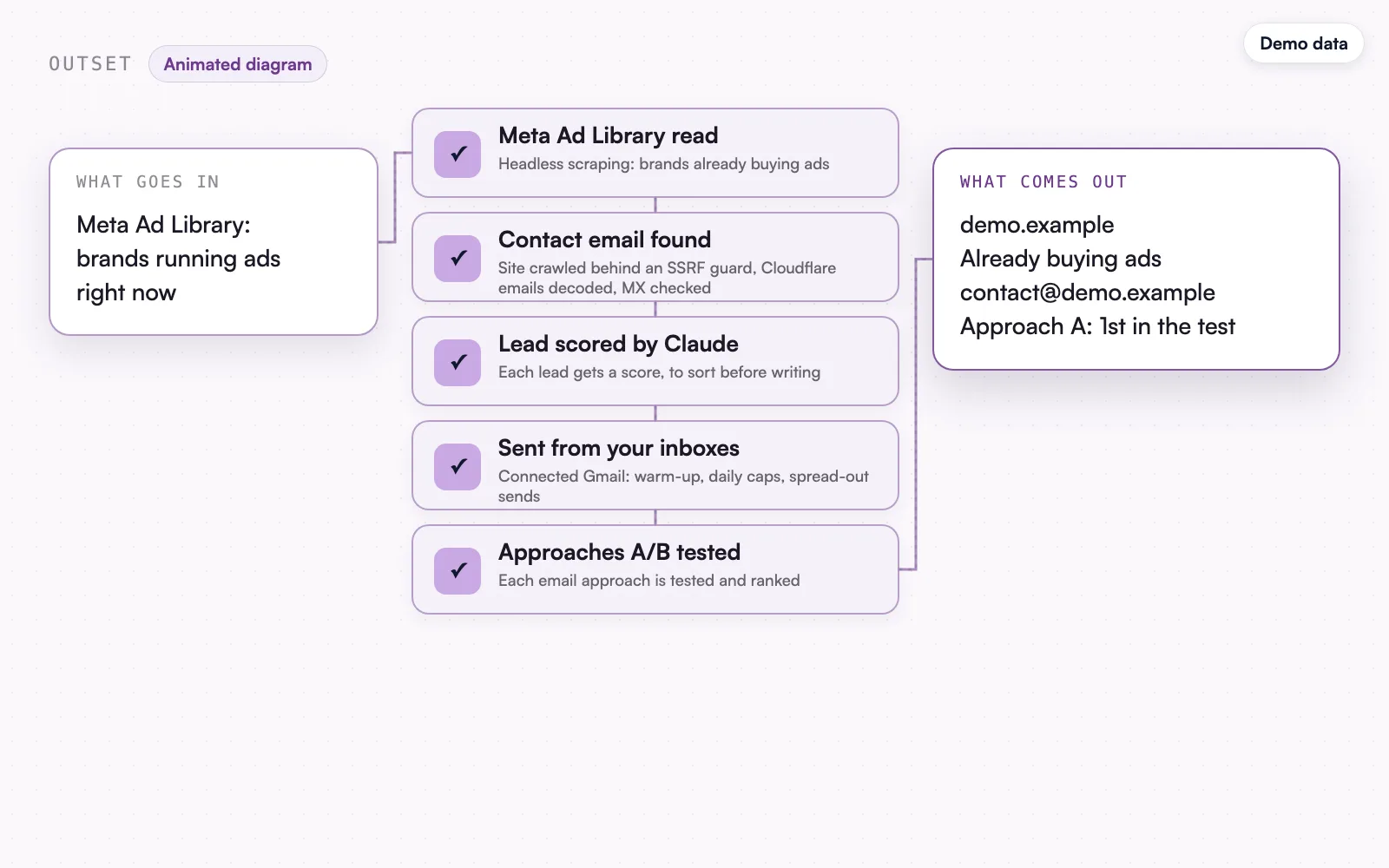Image resolution: width=1389 pixels, height=868 pixels.
Task: Click the 'WHAT COMES OUT' label
Action: click(x=1043, y=181)
